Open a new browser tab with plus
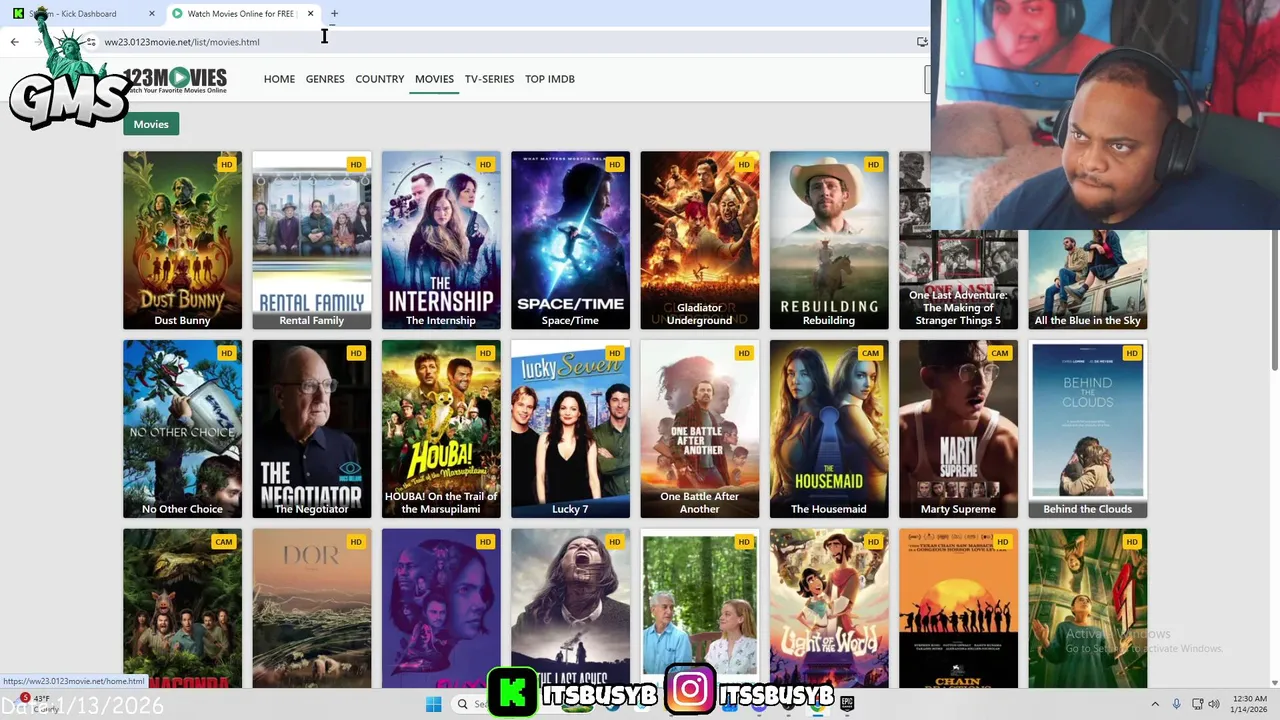Screen dimensions: 1280x720 (x=334, y=14)
